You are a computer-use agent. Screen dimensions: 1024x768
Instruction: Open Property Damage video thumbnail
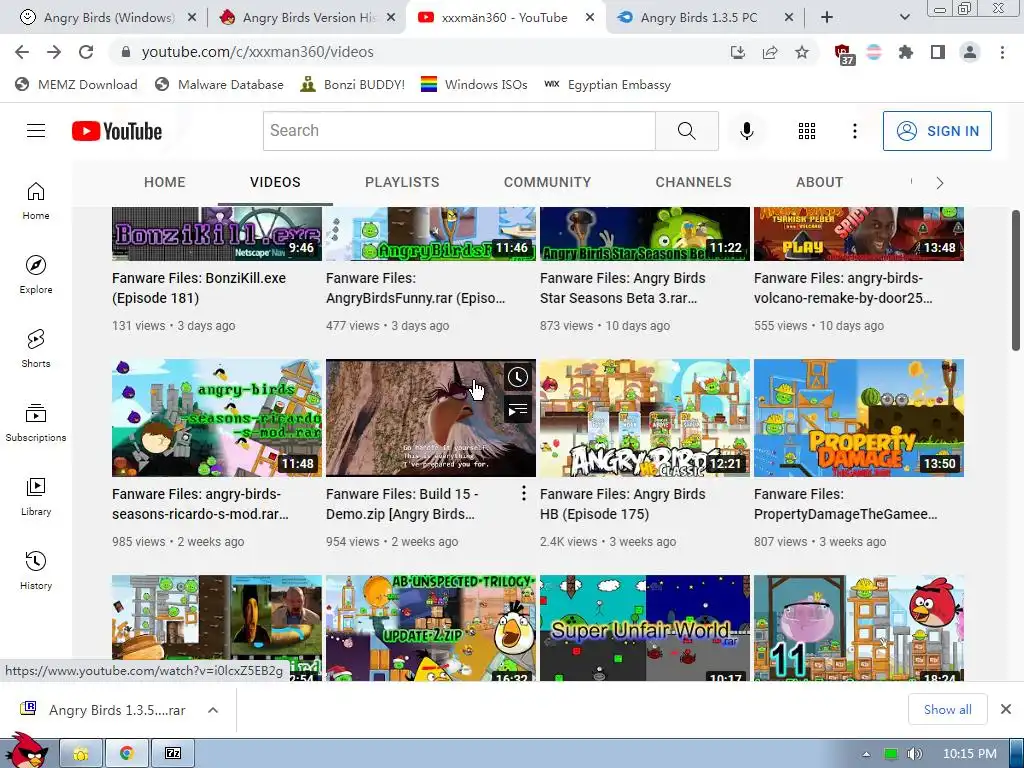point(859,418)
